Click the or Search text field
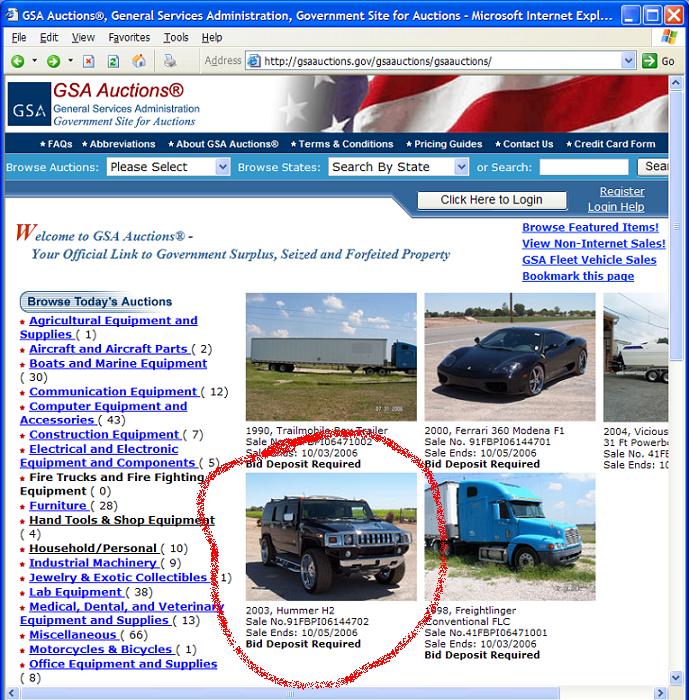The height and width of the screenshot is (700, 689). click(x=584, y=167)
